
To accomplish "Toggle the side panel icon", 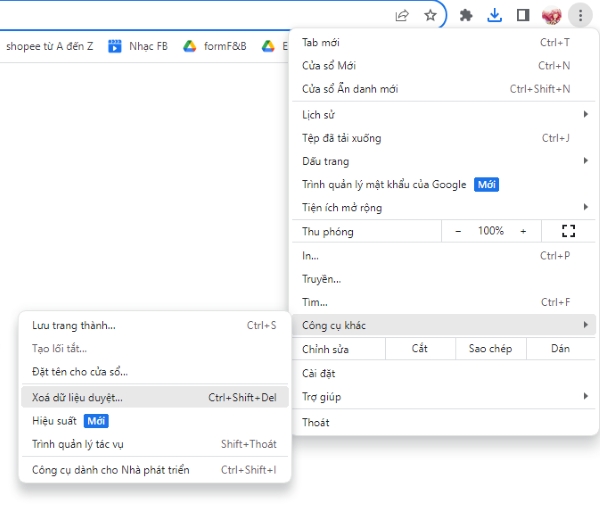I will [522, 15].
